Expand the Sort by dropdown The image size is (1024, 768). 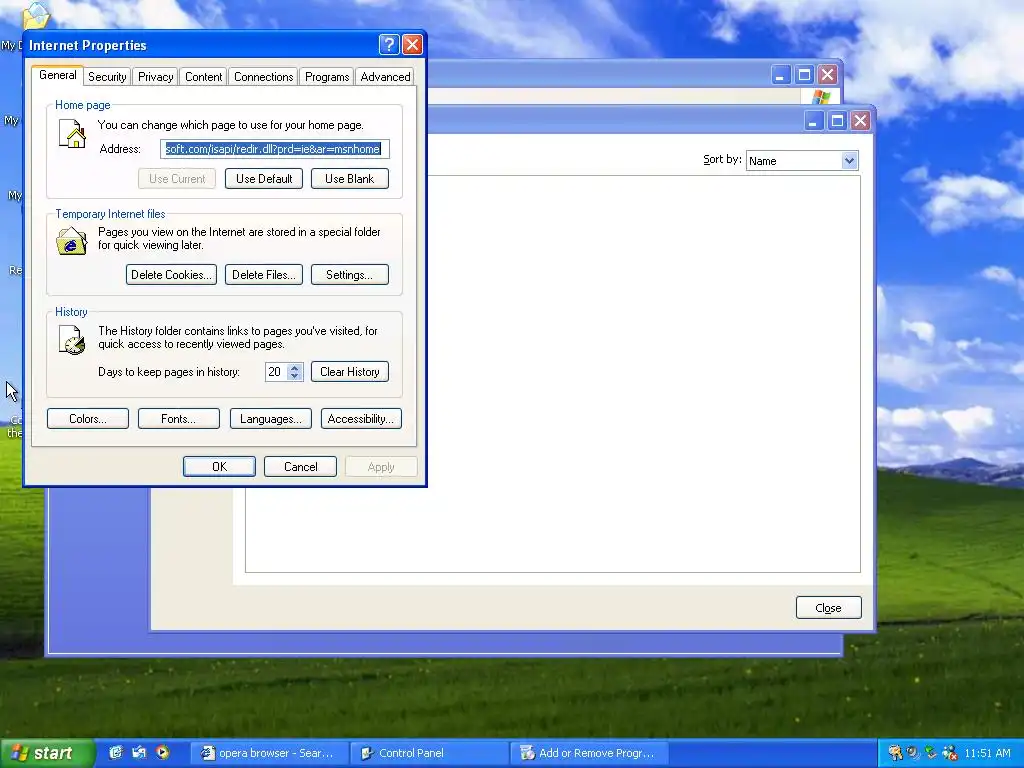click(849, 161)
